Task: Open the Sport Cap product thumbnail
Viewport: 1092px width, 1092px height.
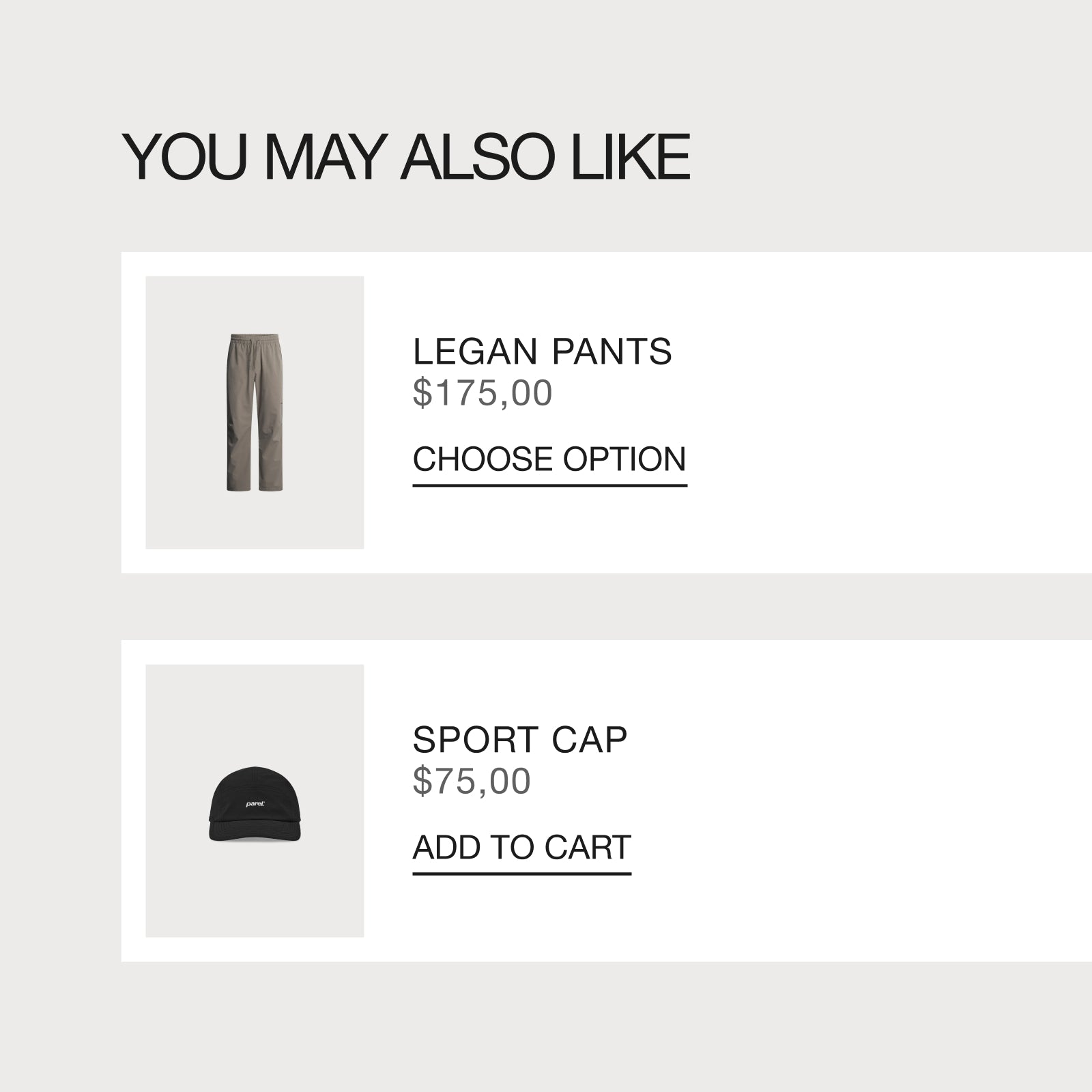Action: [x=255, y=801]
